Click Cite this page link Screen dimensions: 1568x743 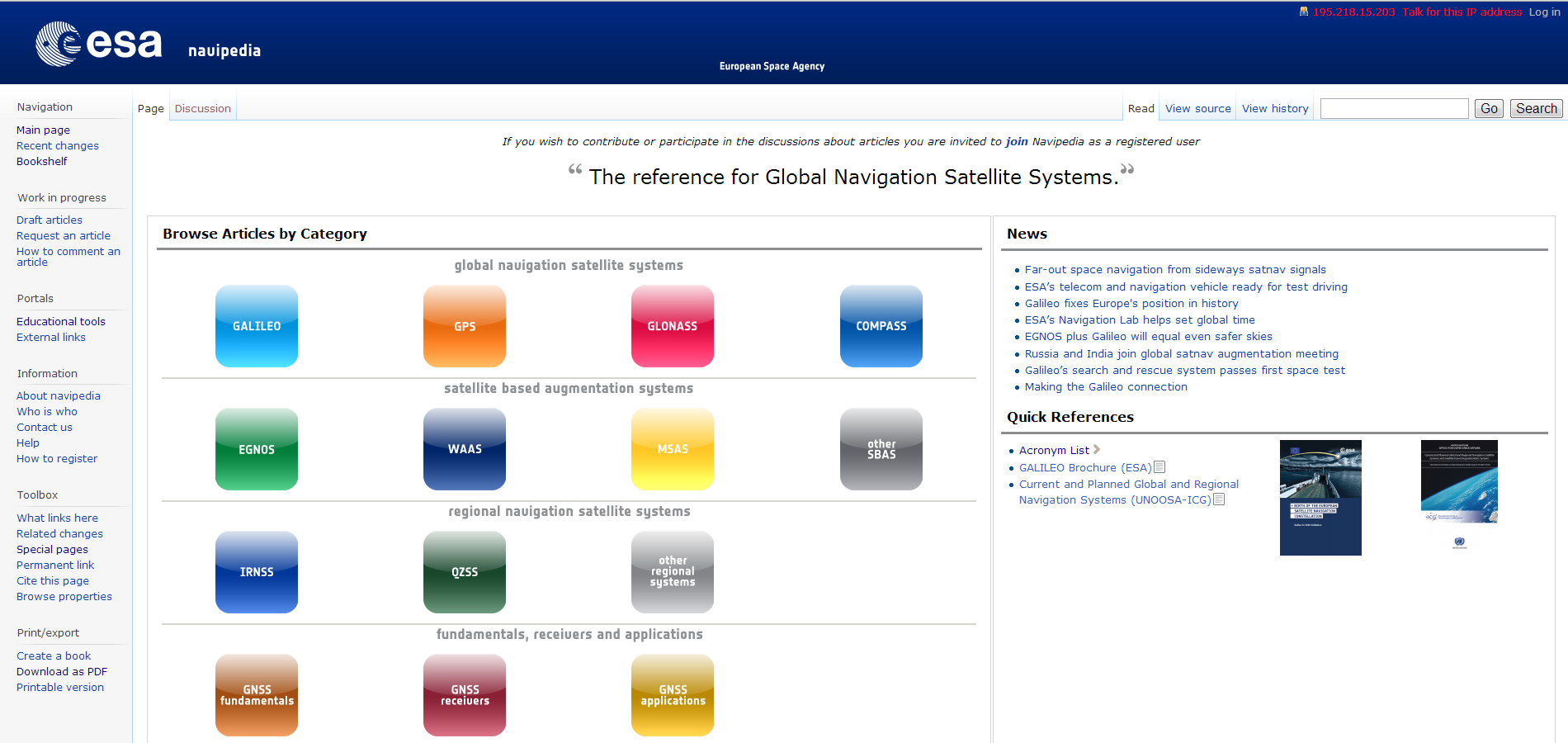53,580
